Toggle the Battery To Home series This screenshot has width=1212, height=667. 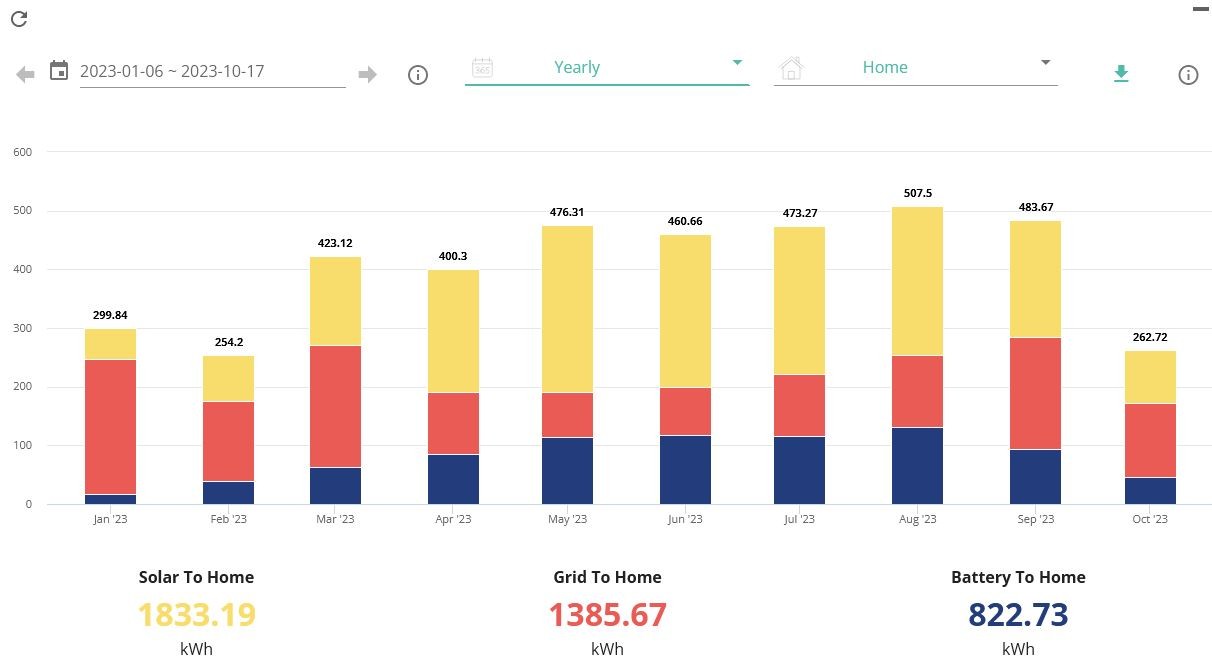point(1018,577)
